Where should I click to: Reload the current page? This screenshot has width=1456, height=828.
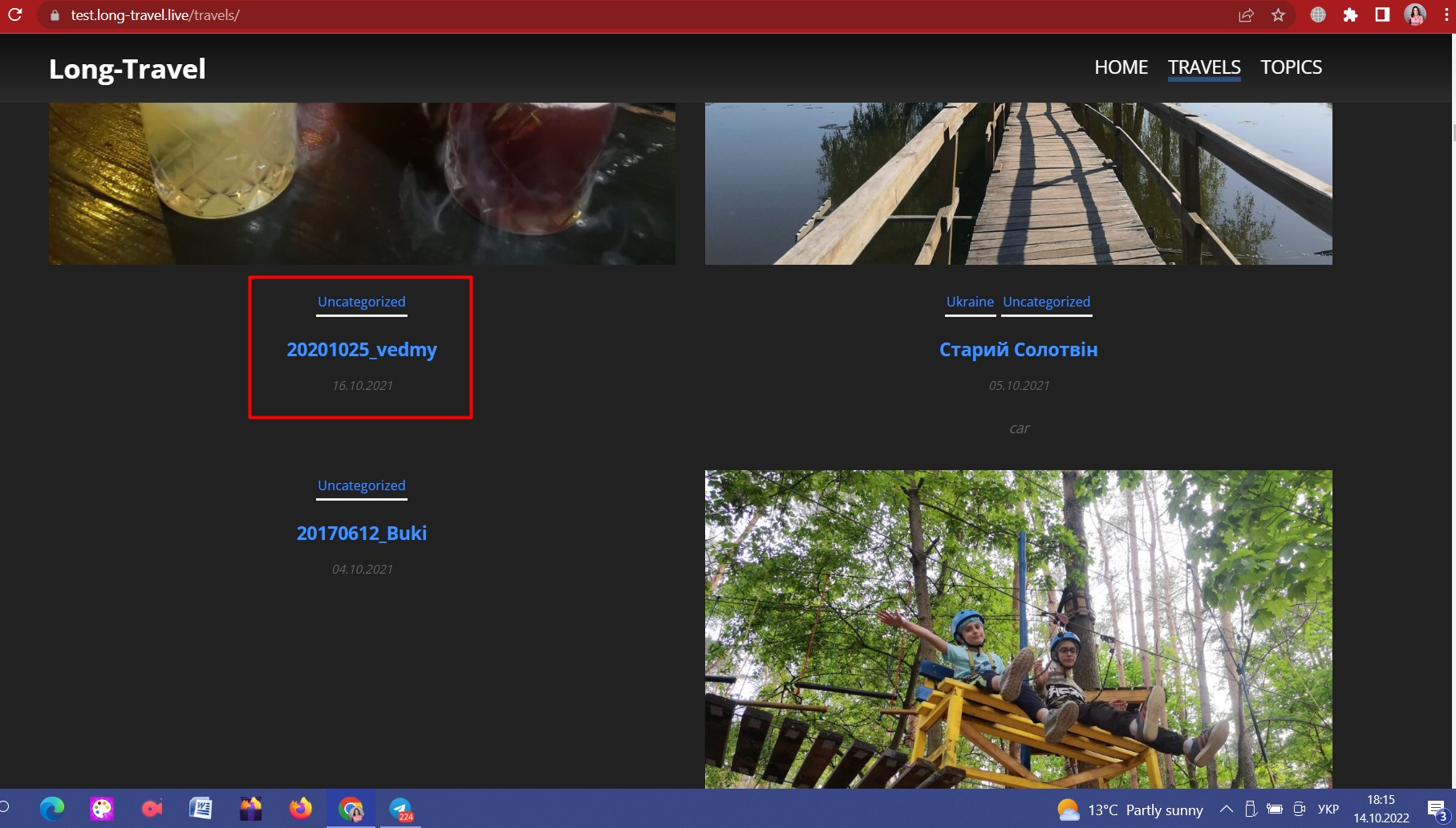tap(16, 14)
